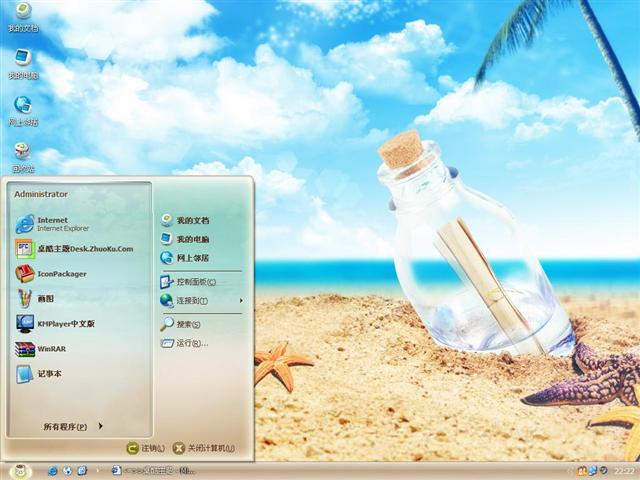This screenshot has height=480, width=640.
Task: Click the 关闭计算机 (Shut Down) button
Action: [204, 448]
